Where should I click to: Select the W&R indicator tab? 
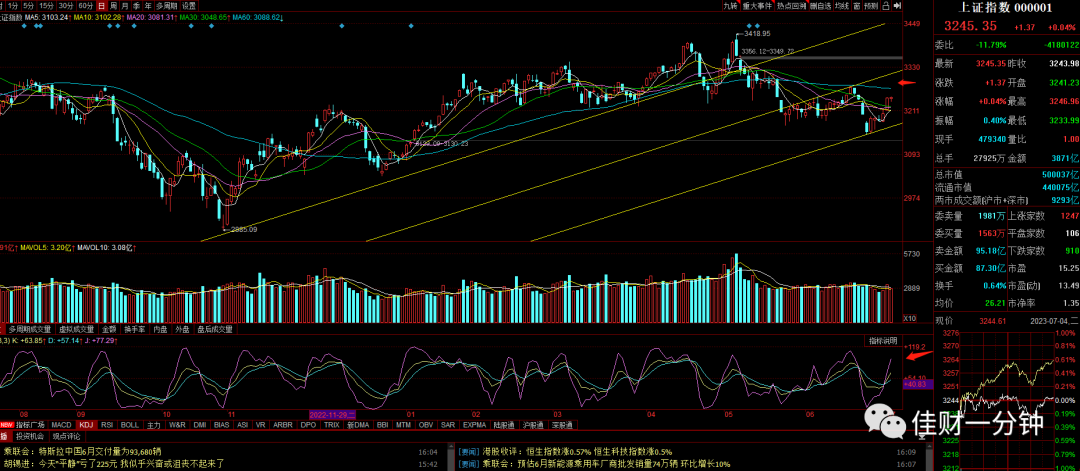(x=177, y=425)
